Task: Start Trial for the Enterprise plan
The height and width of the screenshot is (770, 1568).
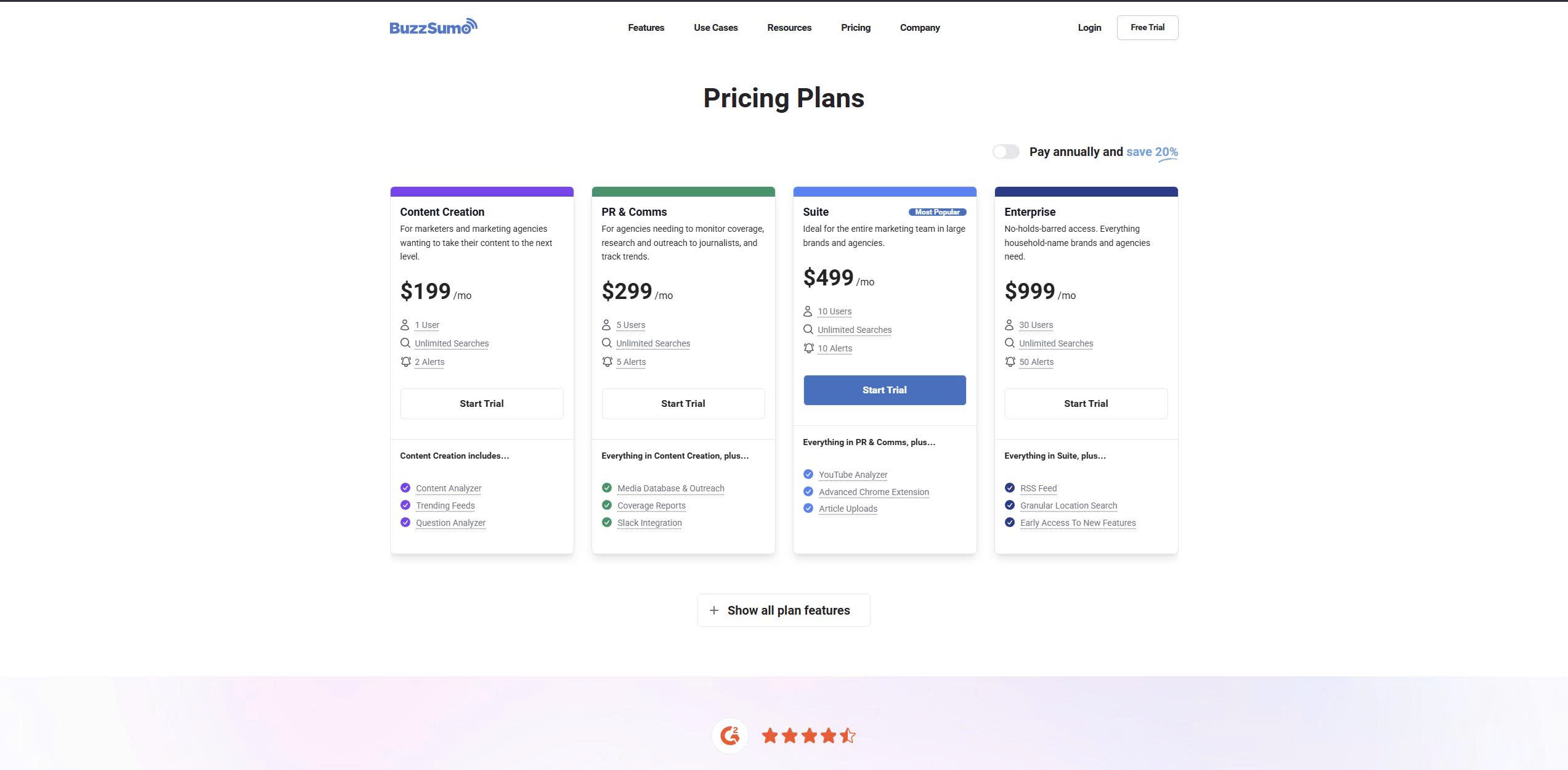Action: pos(1086,404)
